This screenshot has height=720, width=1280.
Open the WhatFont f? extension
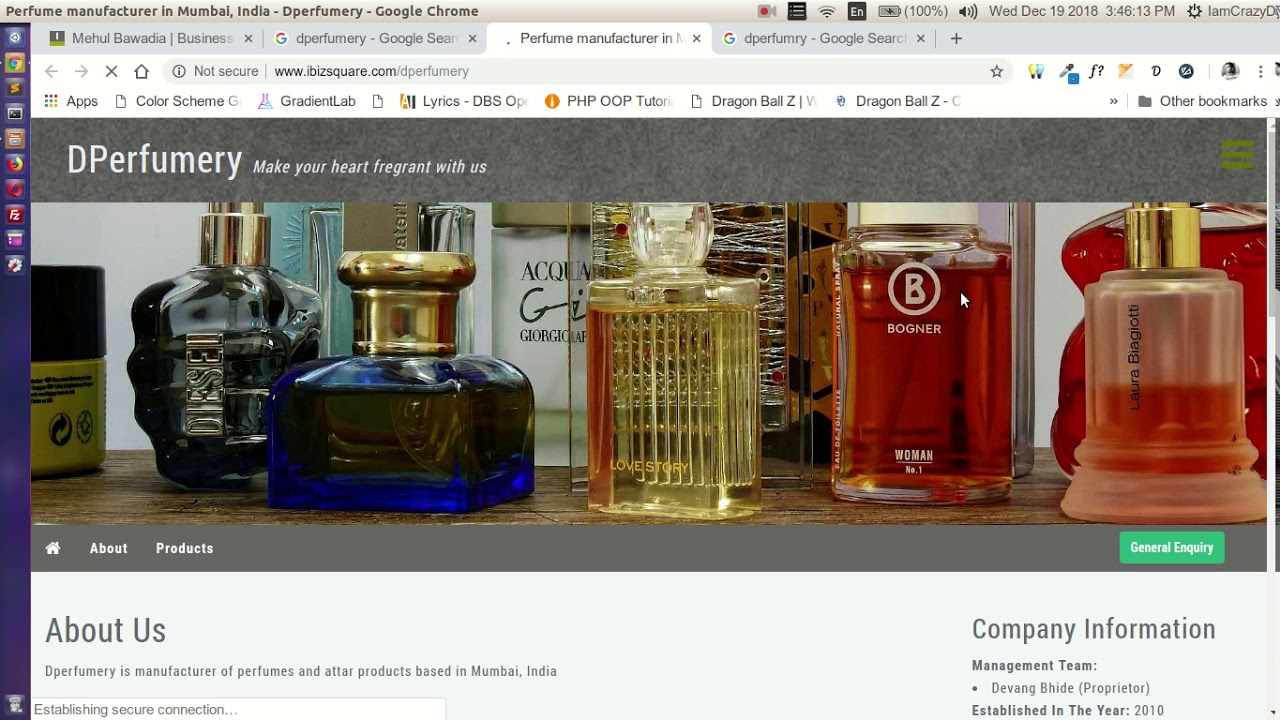(1097, 71)
